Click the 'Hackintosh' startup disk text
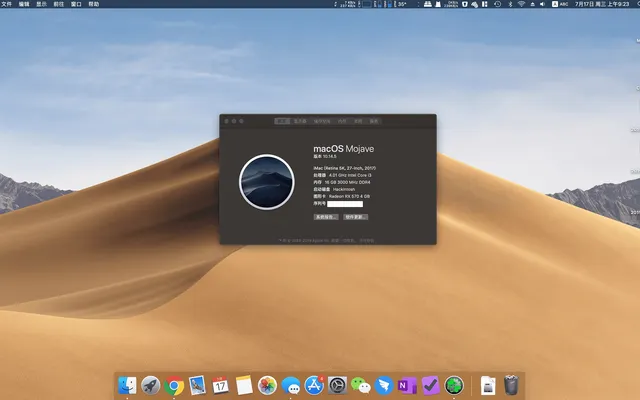Screen dimensions: 640x400 (344, 189)
